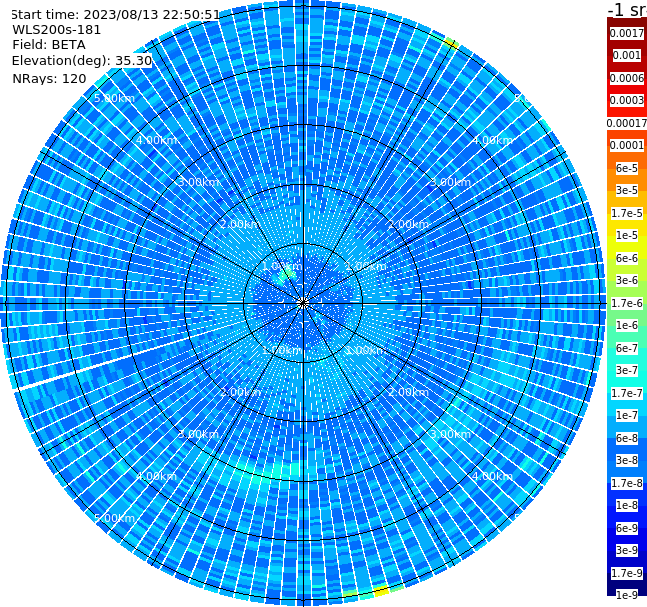Click the 1e-5 colorbar label
647x607 pixels.
[626, 235]
